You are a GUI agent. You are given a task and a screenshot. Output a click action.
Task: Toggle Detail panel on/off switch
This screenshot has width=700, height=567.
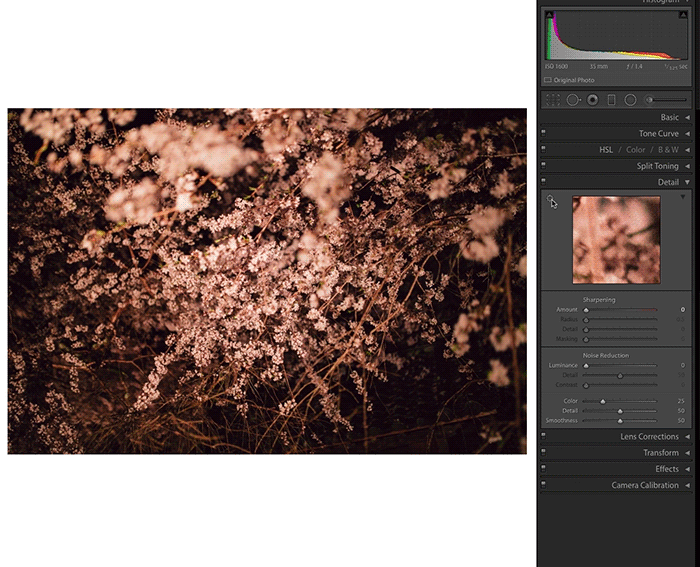tap(543, 181)
